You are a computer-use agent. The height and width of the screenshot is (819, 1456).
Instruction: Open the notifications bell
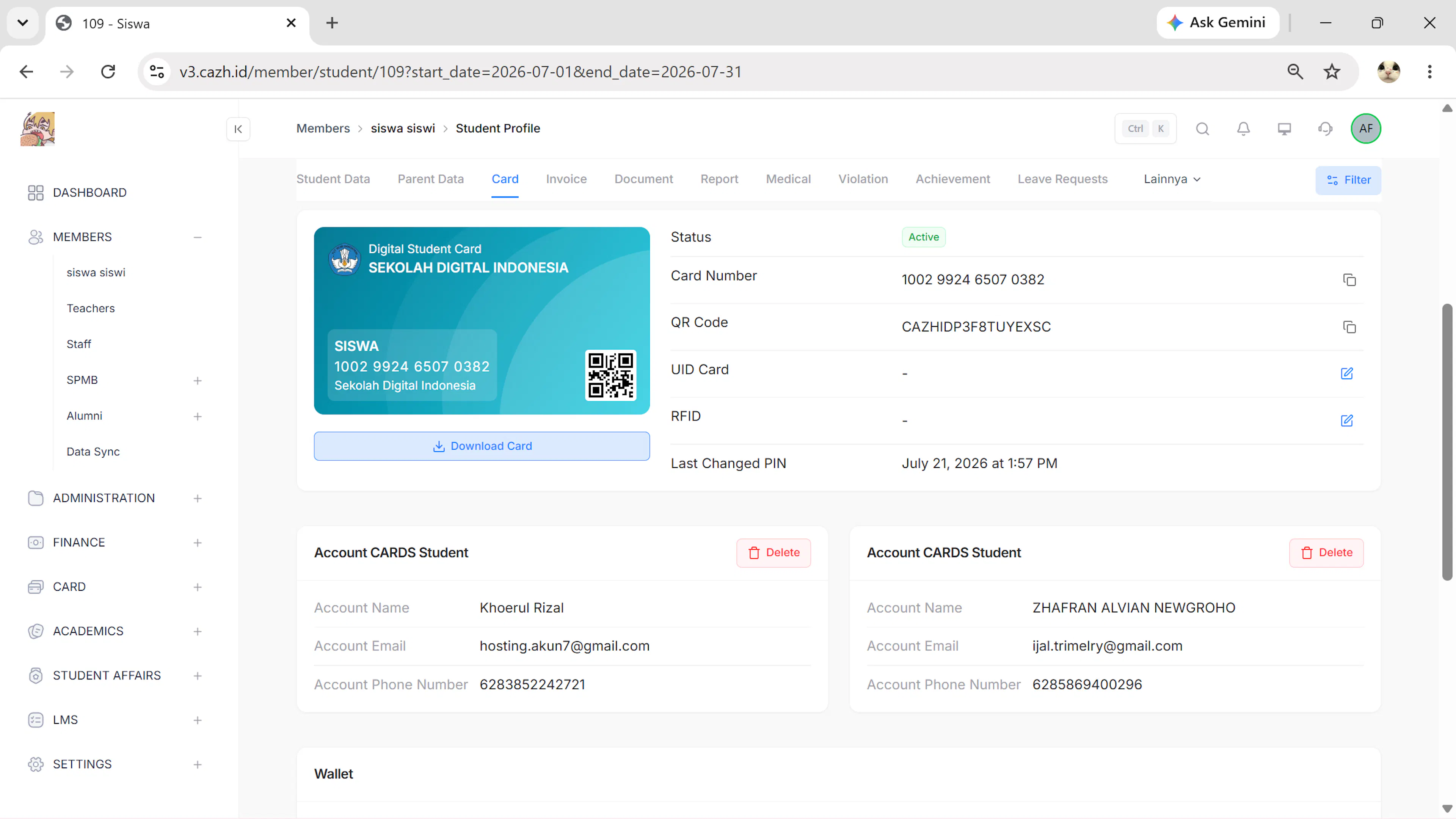point(1243,129)
